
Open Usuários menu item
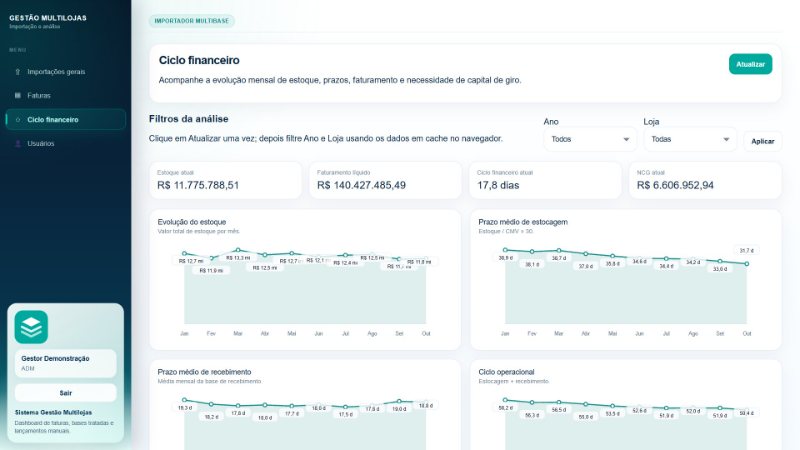(x=66, y=143)
